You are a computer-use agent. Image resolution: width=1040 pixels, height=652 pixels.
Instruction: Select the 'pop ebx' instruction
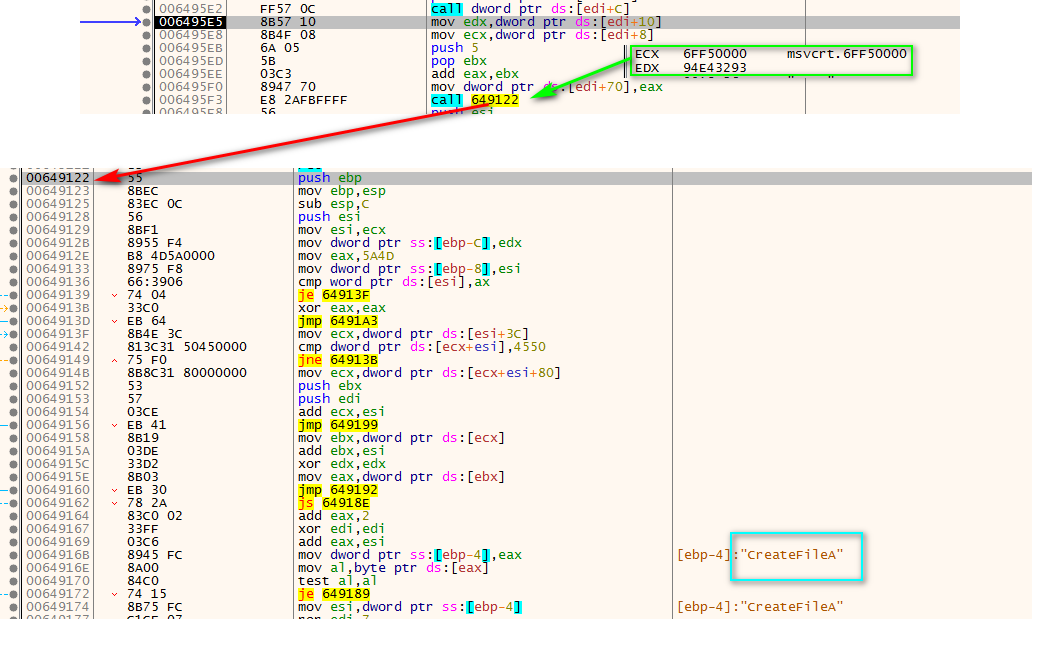(459, 61)
